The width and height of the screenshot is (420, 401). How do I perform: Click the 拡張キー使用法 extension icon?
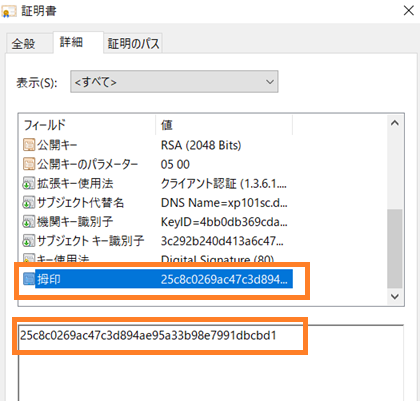click(29, 183)
